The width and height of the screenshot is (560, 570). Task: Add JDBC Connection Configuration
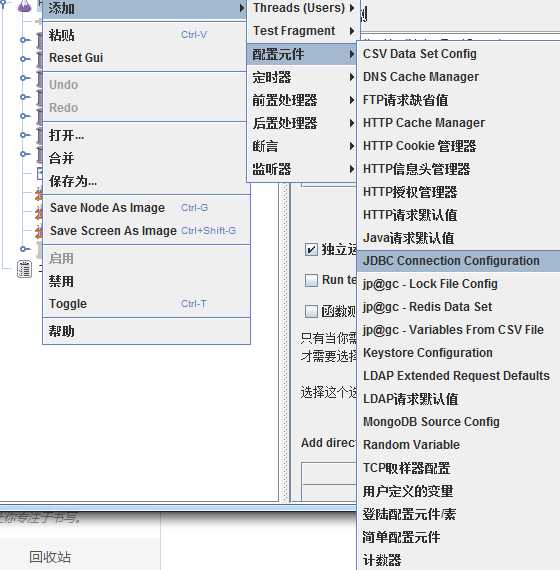459,261
